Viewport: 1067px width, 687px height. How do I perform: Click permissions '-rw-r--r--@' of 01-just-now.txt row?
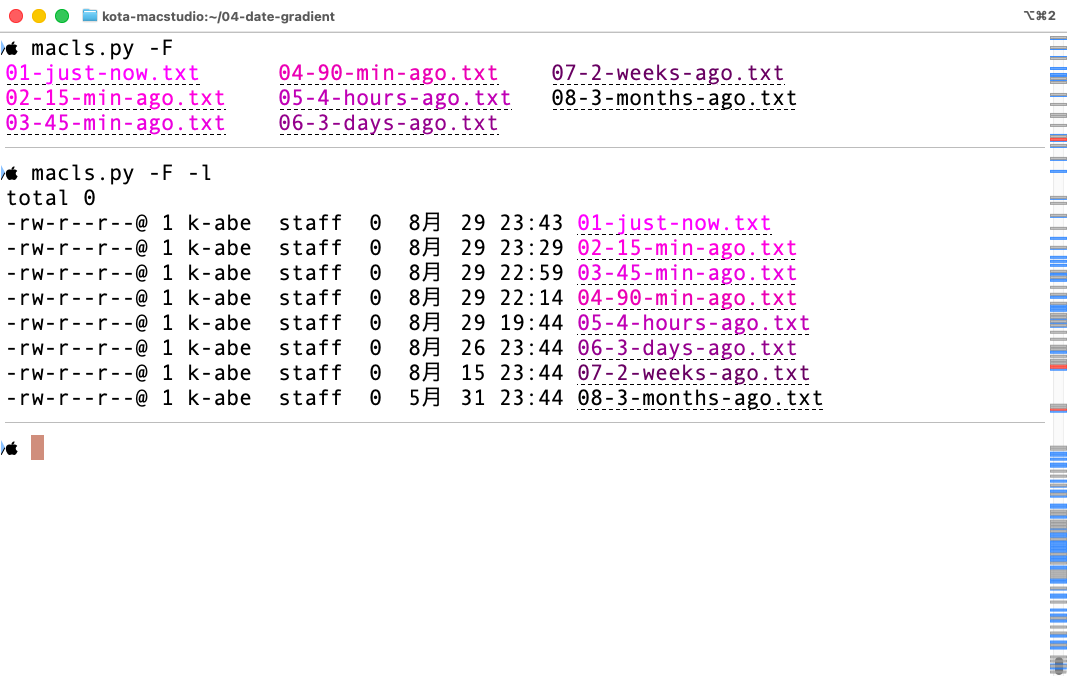pos(77,224)
